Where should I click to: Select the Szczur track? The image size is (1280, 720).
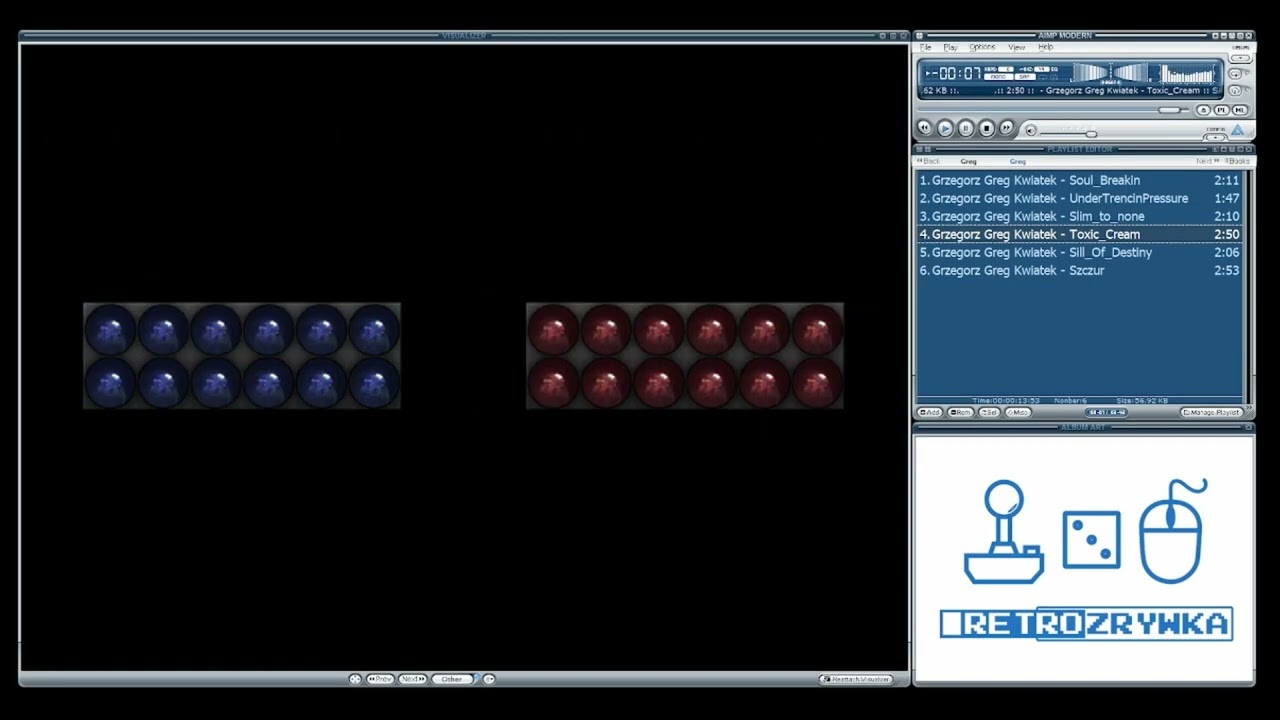(1080, 271)
